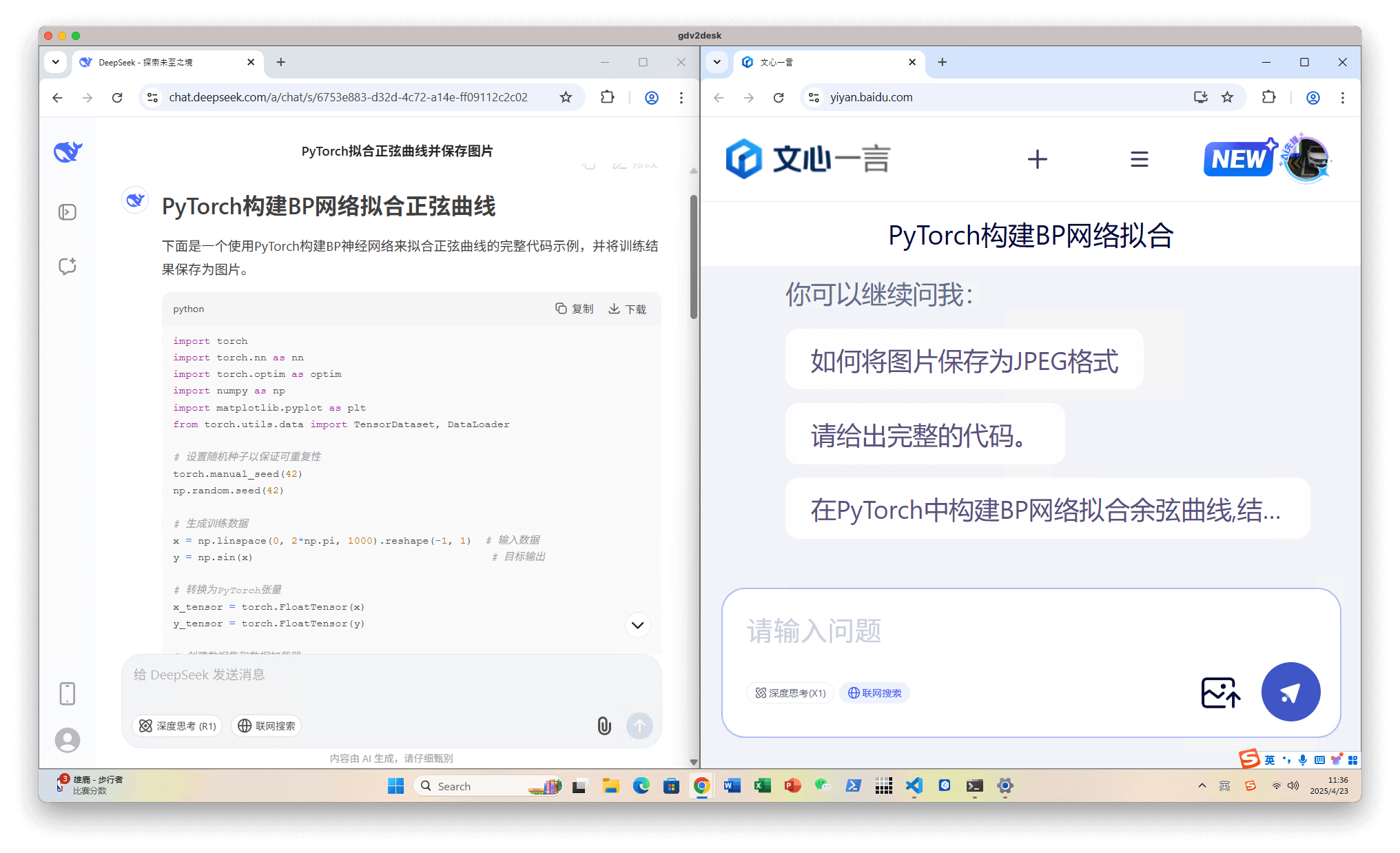Click the DeepSeek whale logo in sidebar
1400x853 pixels.
68,152
